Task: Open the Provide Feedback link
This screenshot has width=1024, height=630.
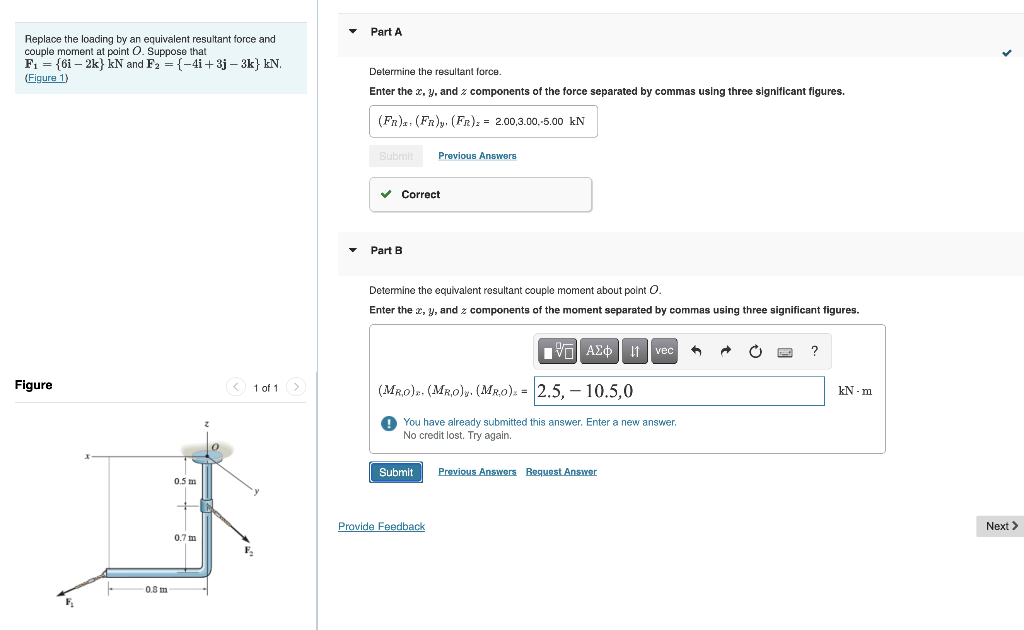Action: (x=381, y=527)
